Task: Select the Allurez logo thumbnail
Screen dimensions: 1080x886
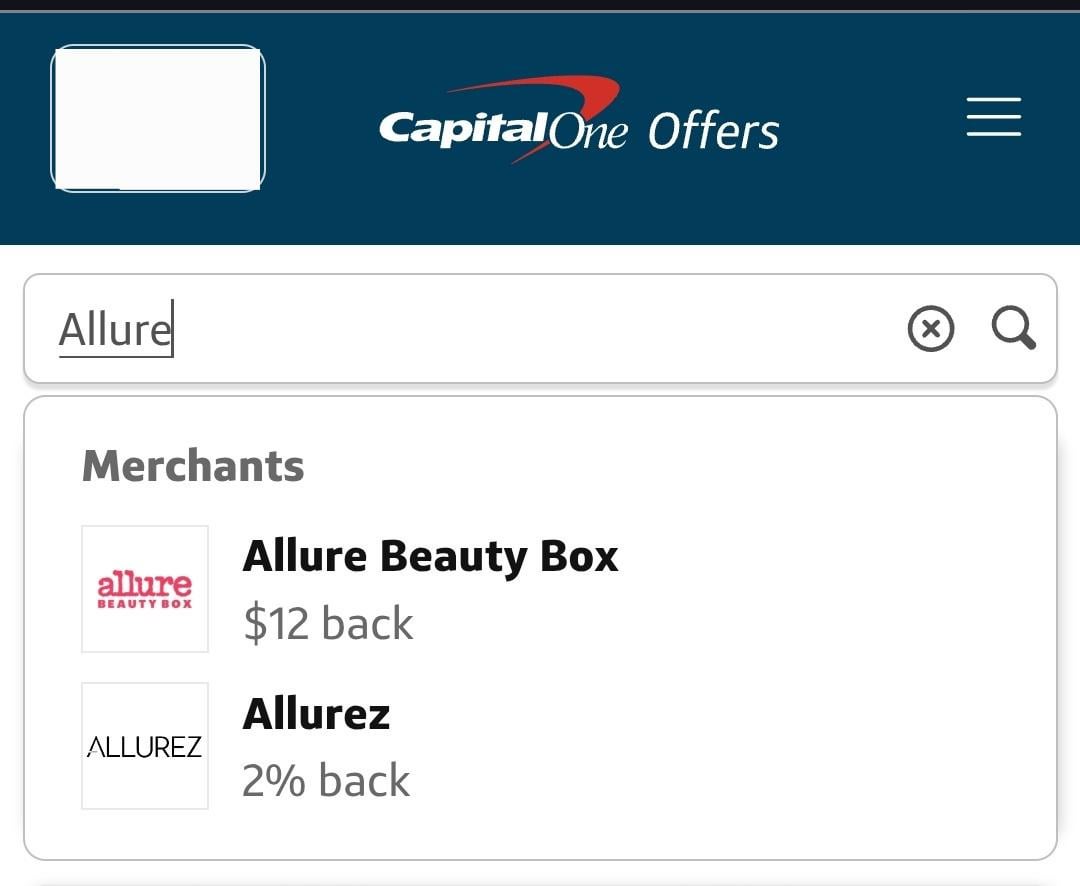Action: 145,746
